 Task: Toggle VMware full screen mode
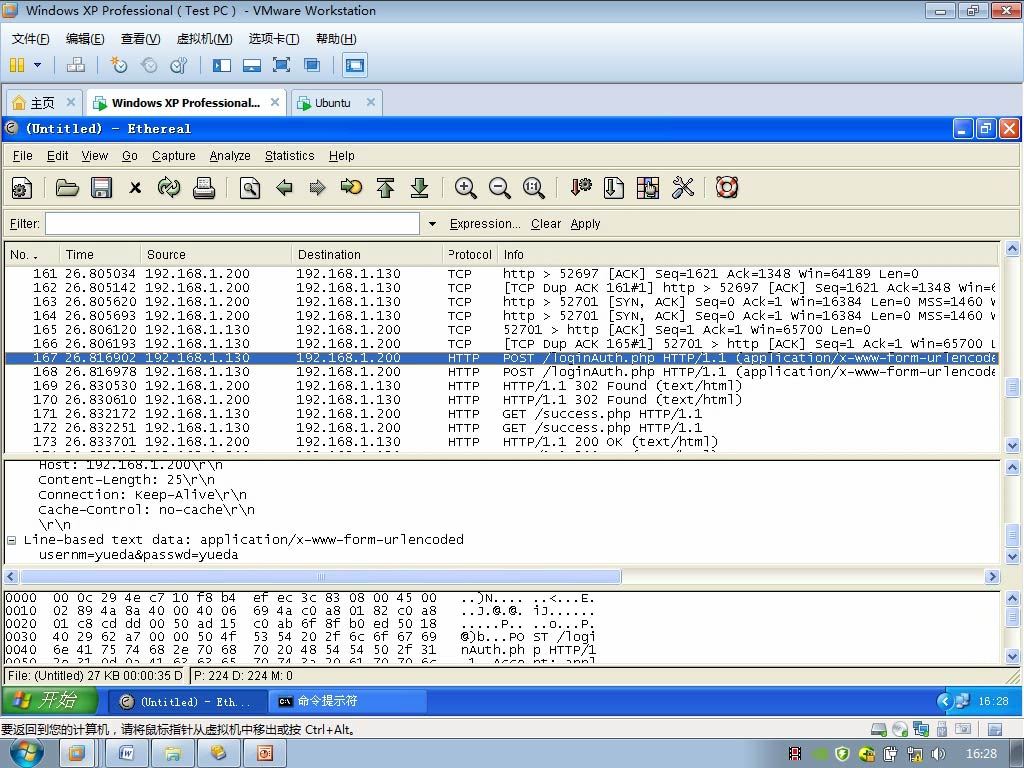pyautogui.click(x=282, y=65)
